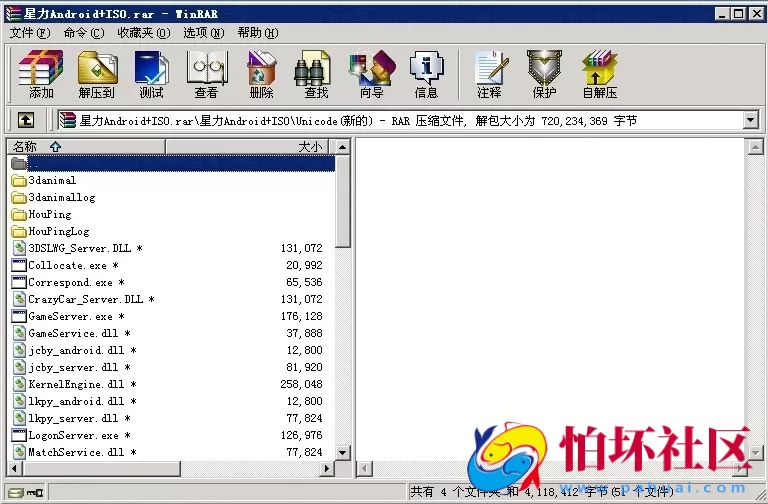Click the 解压到 (Extract To) icon
The width and height of the screenshot is (768, 504).
pyautogui.click(x=96, y=74)
